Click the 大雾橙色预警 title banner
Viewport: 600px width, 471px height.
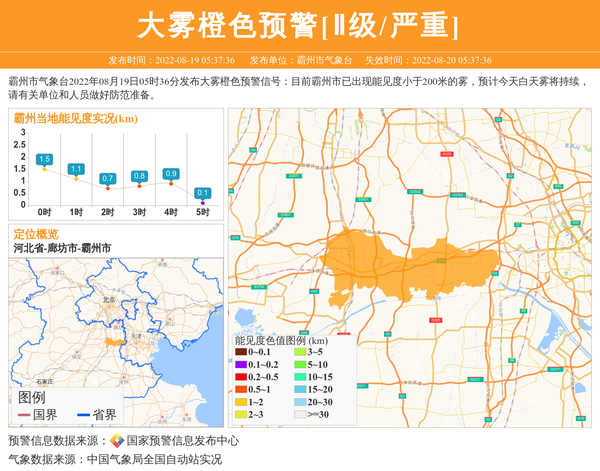[299, 25]
